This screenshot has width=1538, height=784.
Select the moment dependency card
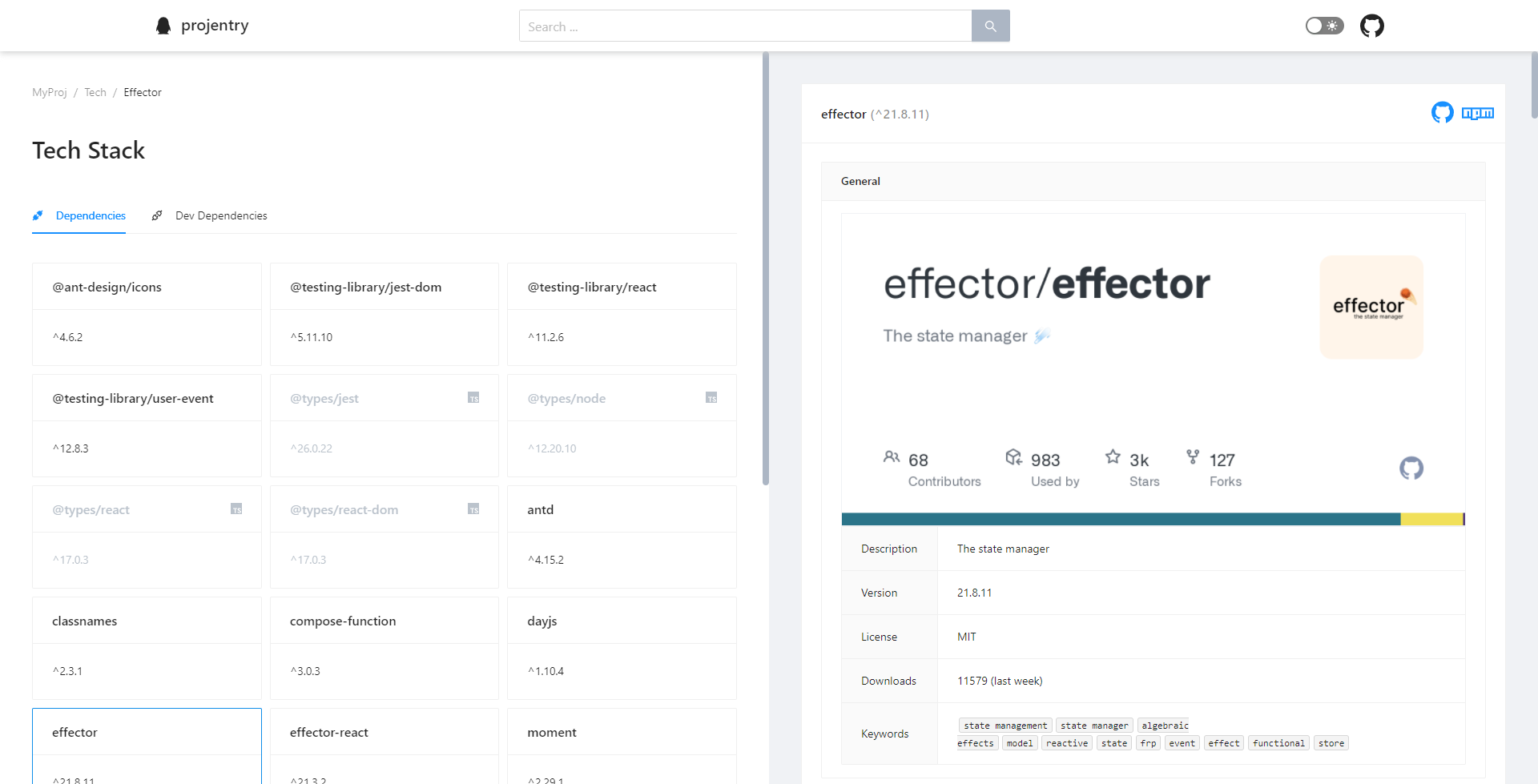click(x=622, y=746)
